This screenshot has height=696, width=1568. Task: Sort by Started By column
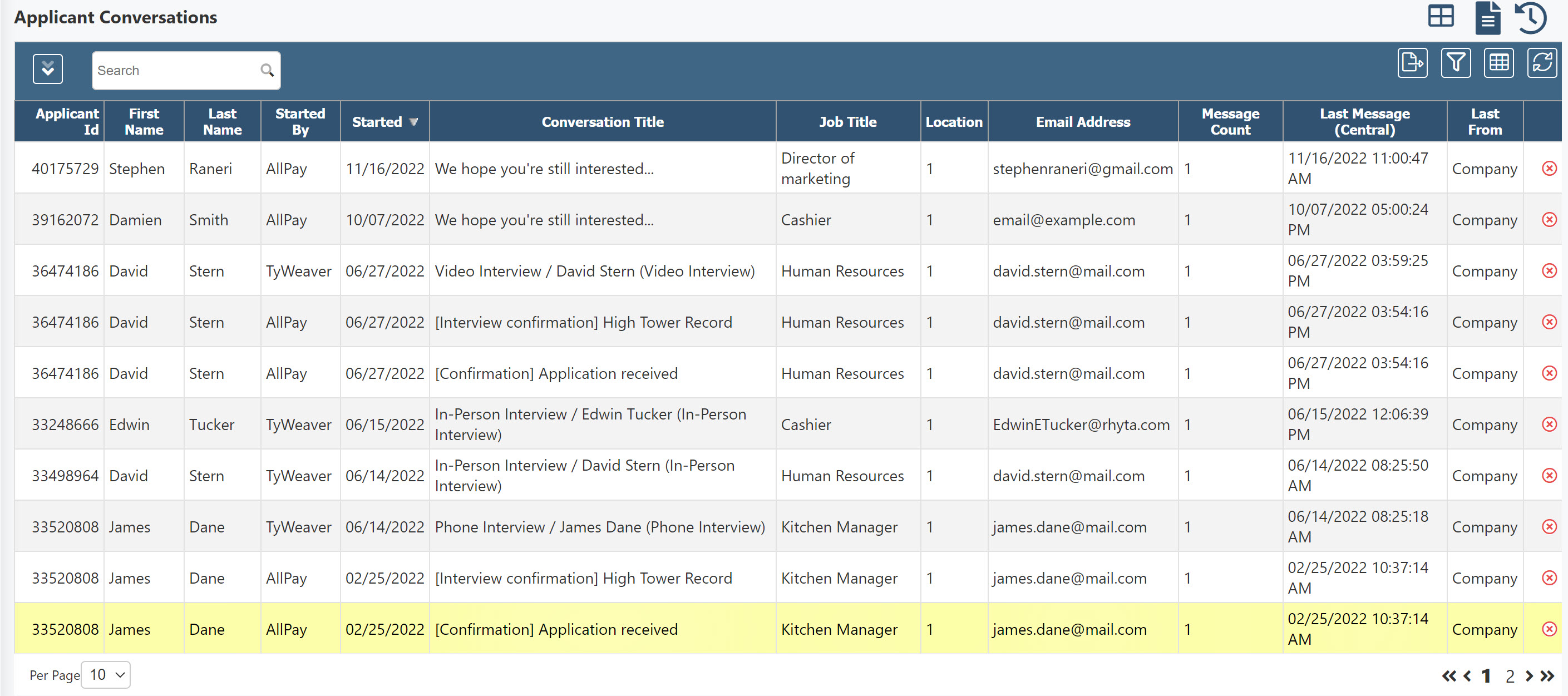(300, 122)
